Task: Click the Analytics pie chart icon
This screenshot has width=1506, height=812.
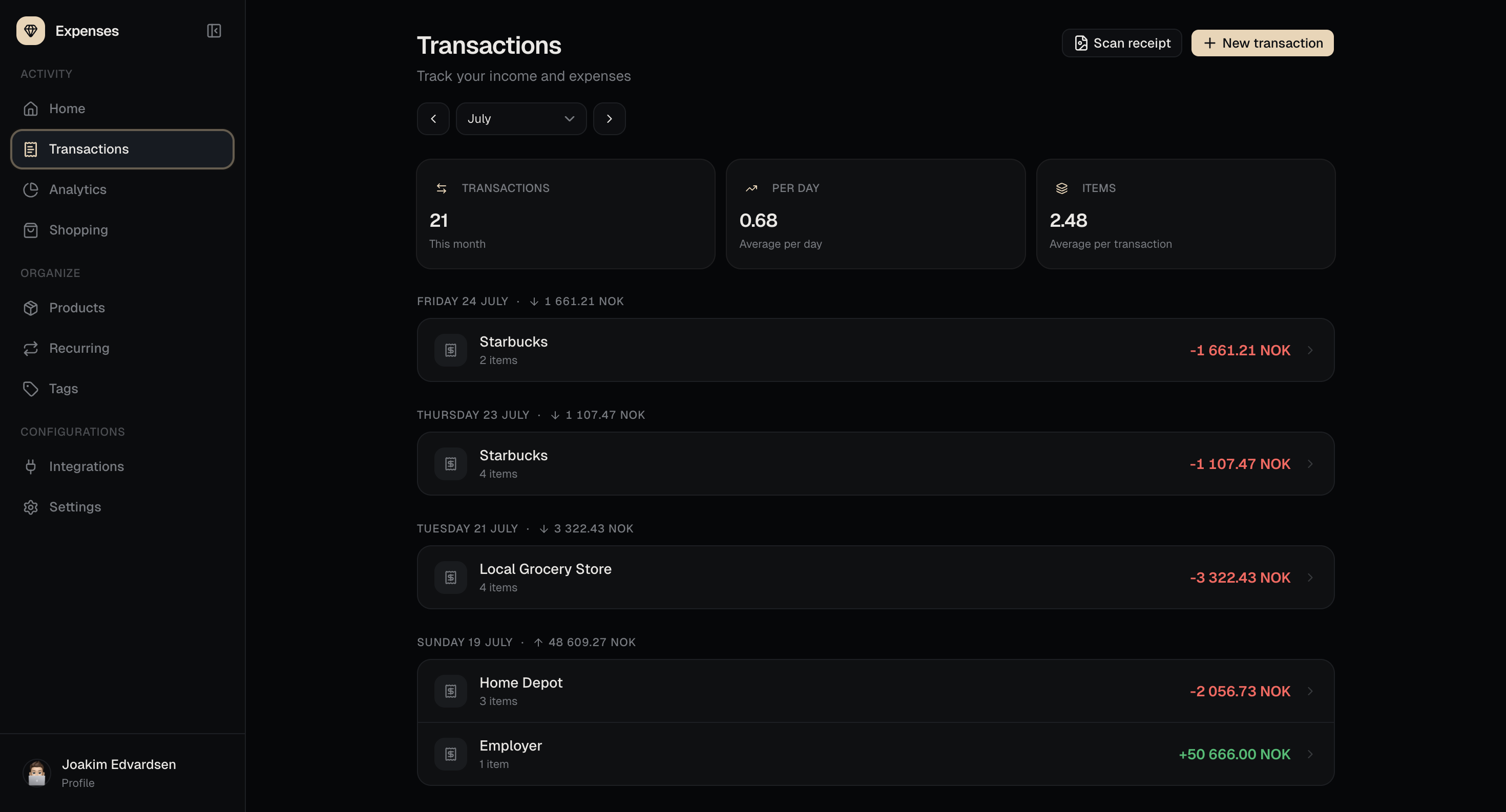Action: 30,189
